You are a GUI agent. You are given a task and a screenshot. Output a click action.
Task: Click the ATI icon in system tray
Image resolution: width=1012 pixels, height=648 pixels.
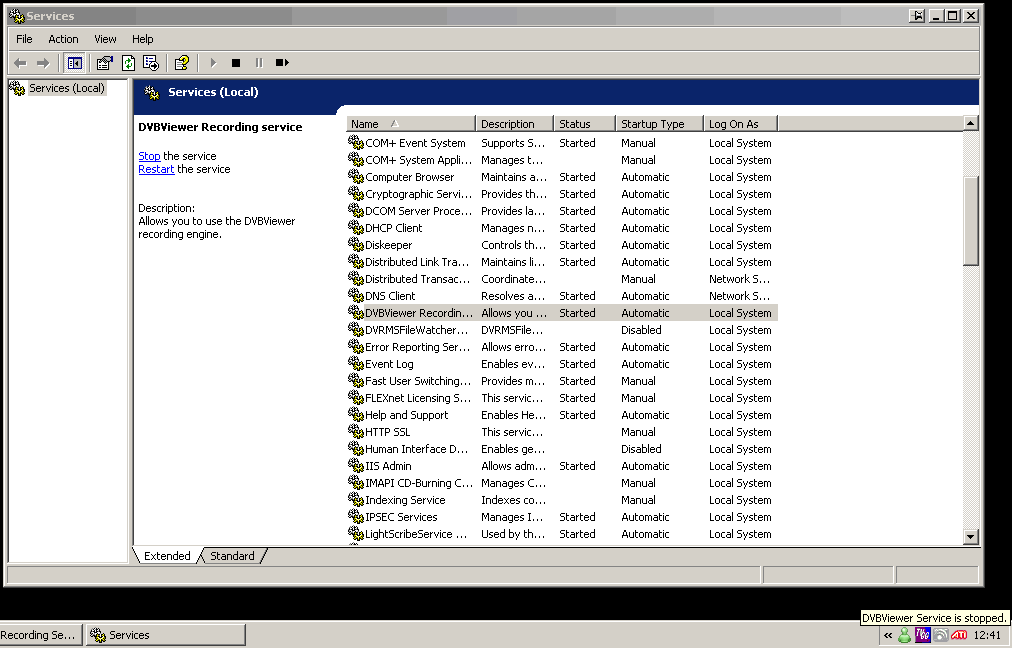tap(959, 635)
